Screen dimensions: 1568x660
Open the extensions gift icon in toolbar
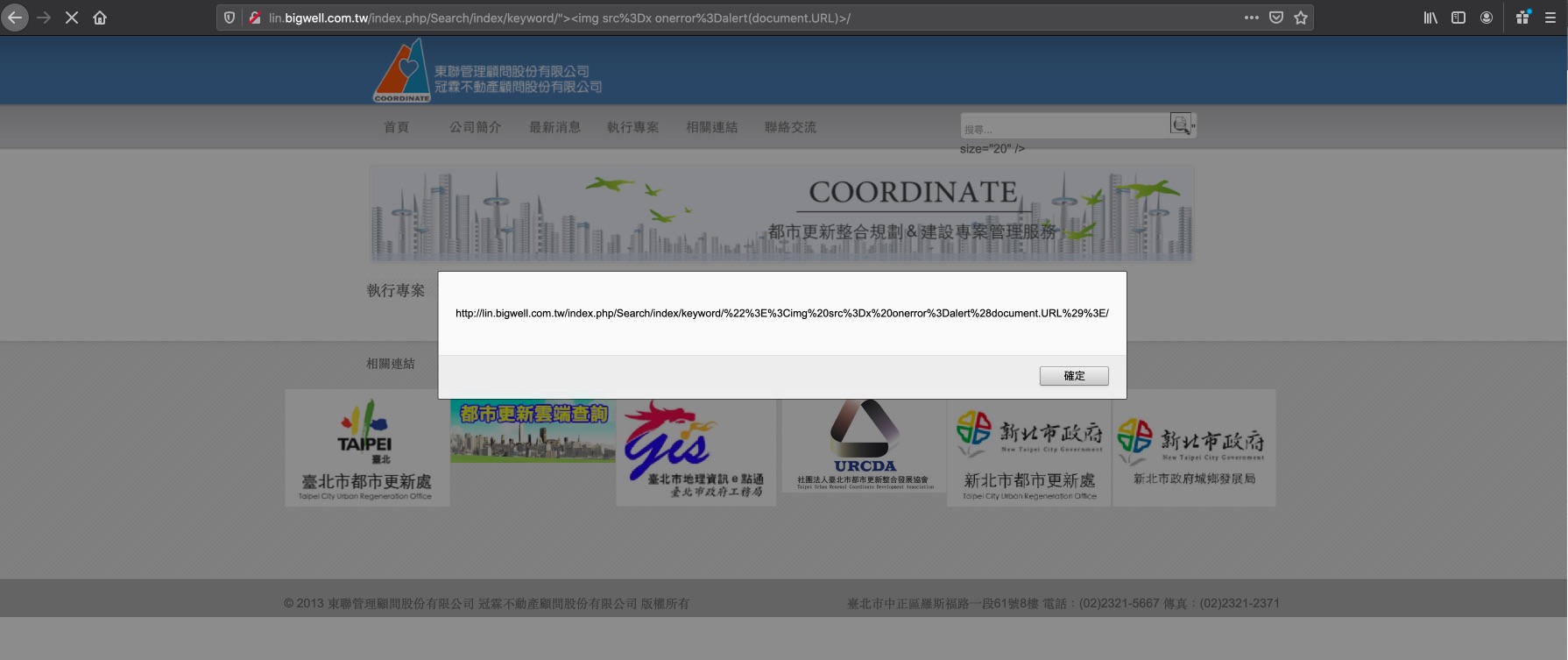point(1523,18)
